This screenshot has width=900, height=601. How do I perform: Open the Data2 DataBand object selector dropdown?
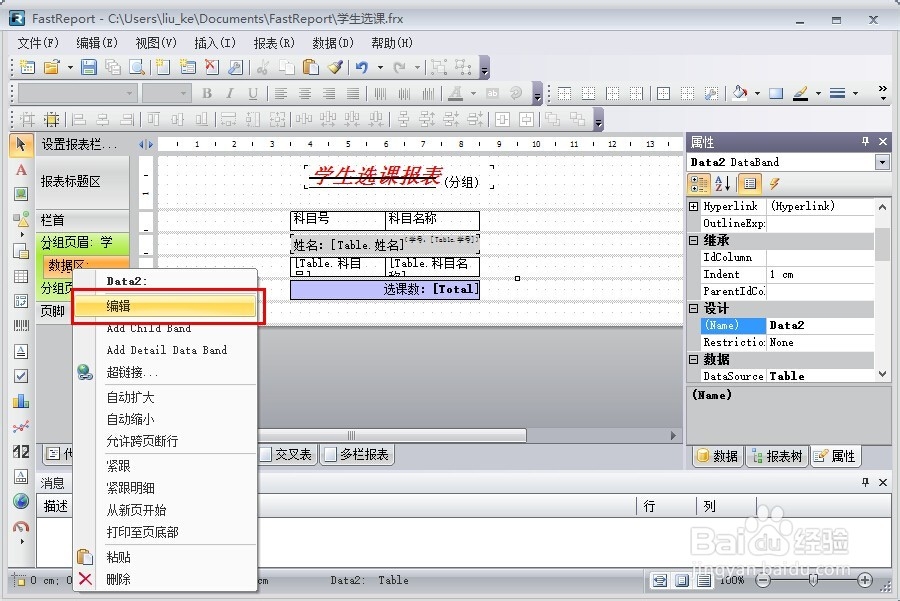tap(877, 162)
